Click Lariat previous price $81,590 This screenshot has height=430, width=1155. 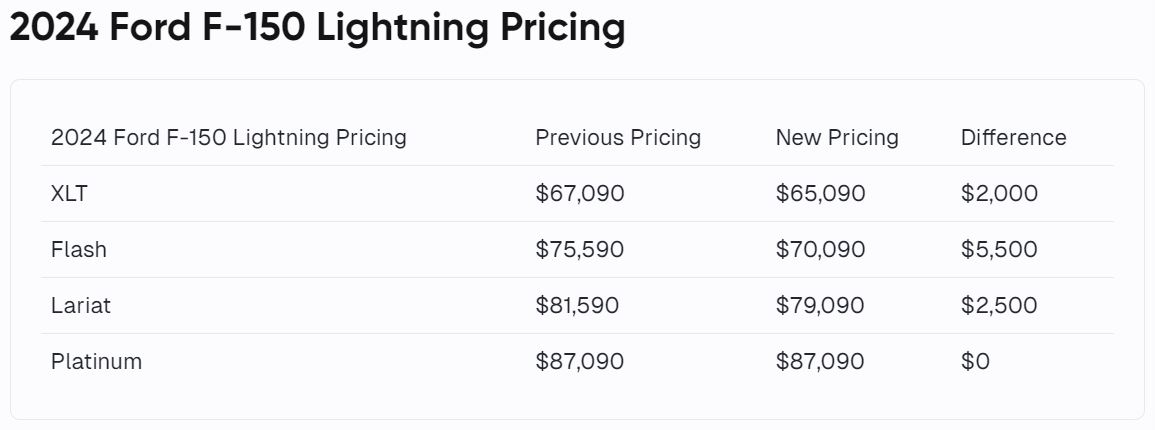[x=577, y=305]
